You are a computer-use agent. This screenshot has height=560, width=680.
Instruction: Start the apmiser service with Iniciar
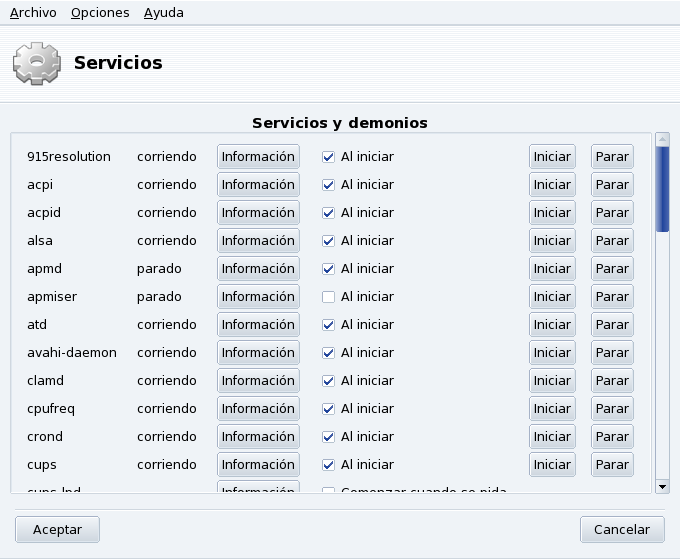pos(552,297)
